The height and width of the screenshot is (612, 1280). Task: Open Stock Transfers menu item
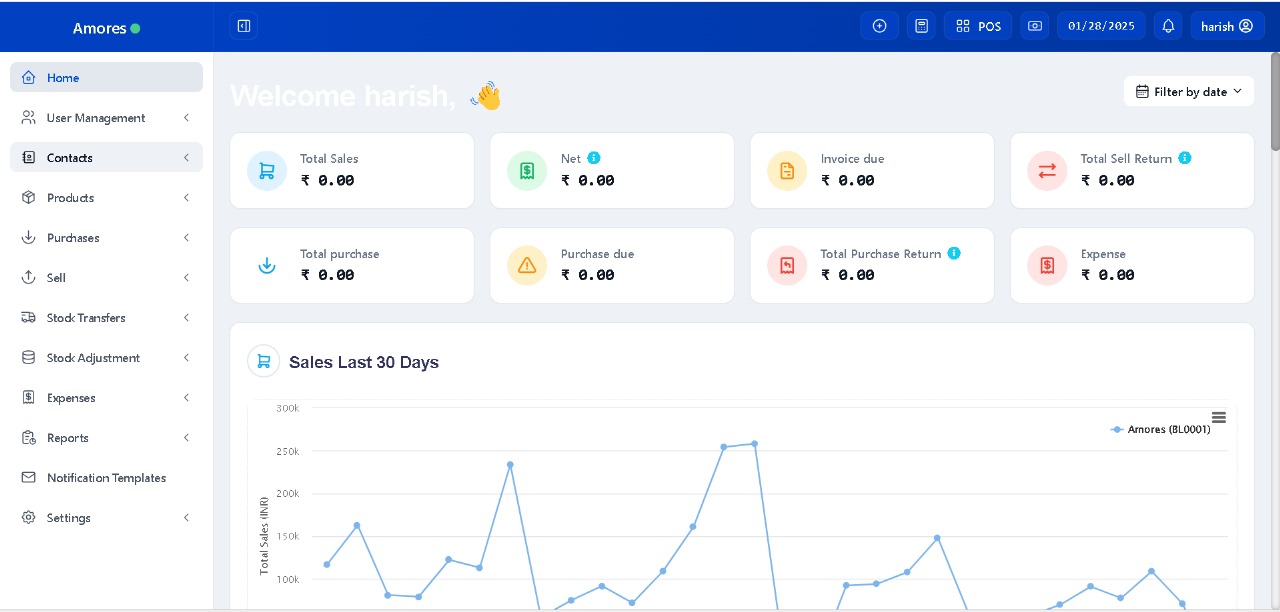click(106, 317)
